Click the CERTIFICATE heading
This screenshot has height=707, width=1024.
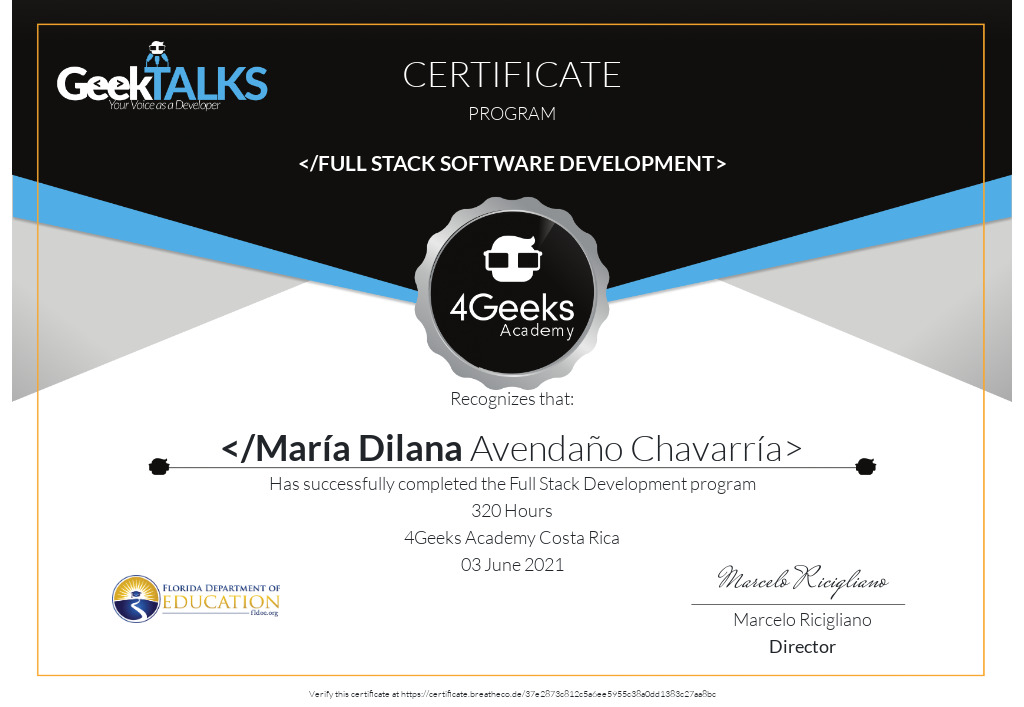[512, 75]
